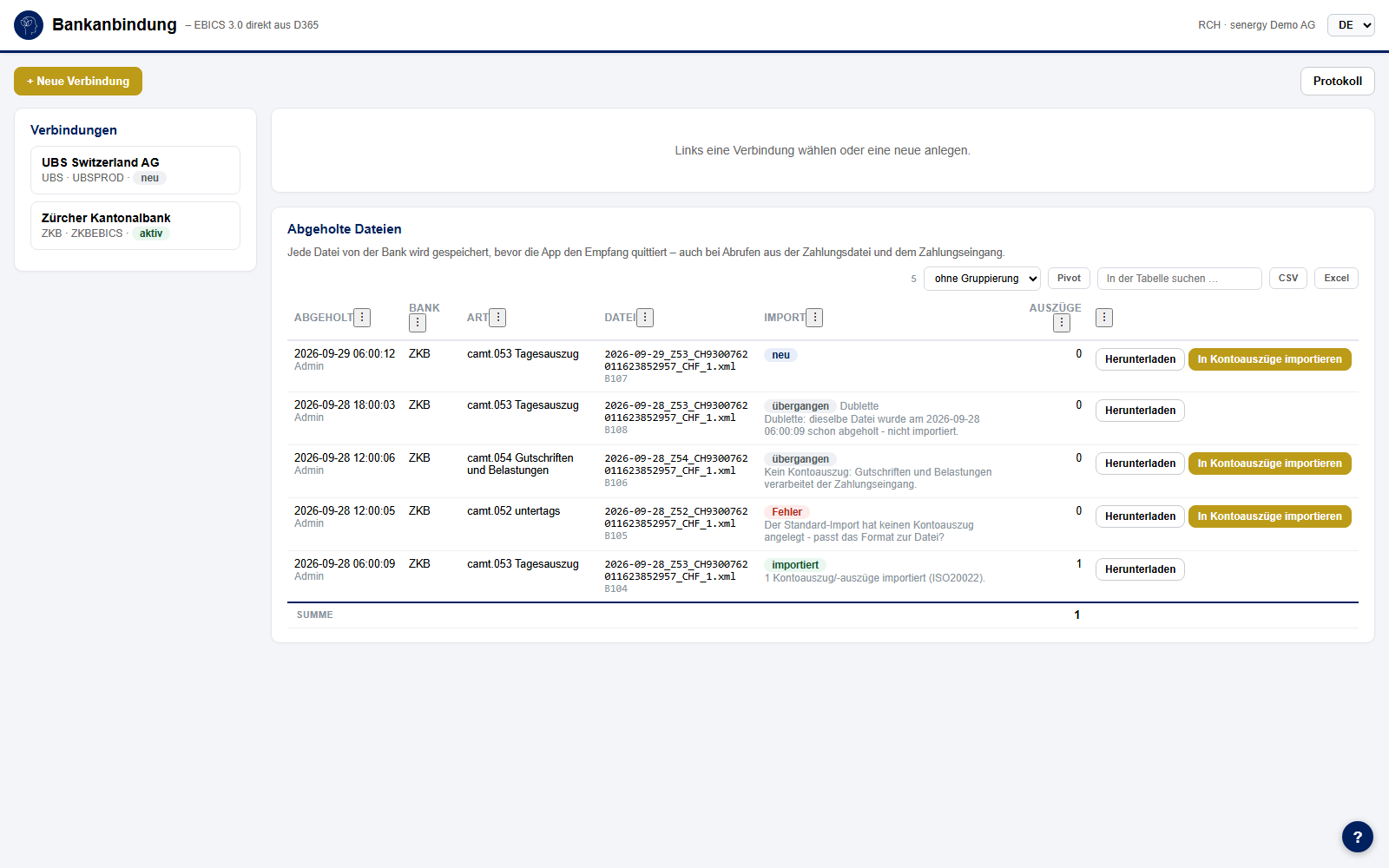This screenshot has width=1389, height=868.
Task: Click timestamp 2026-09-28 18:00:03
Action: 345,405
